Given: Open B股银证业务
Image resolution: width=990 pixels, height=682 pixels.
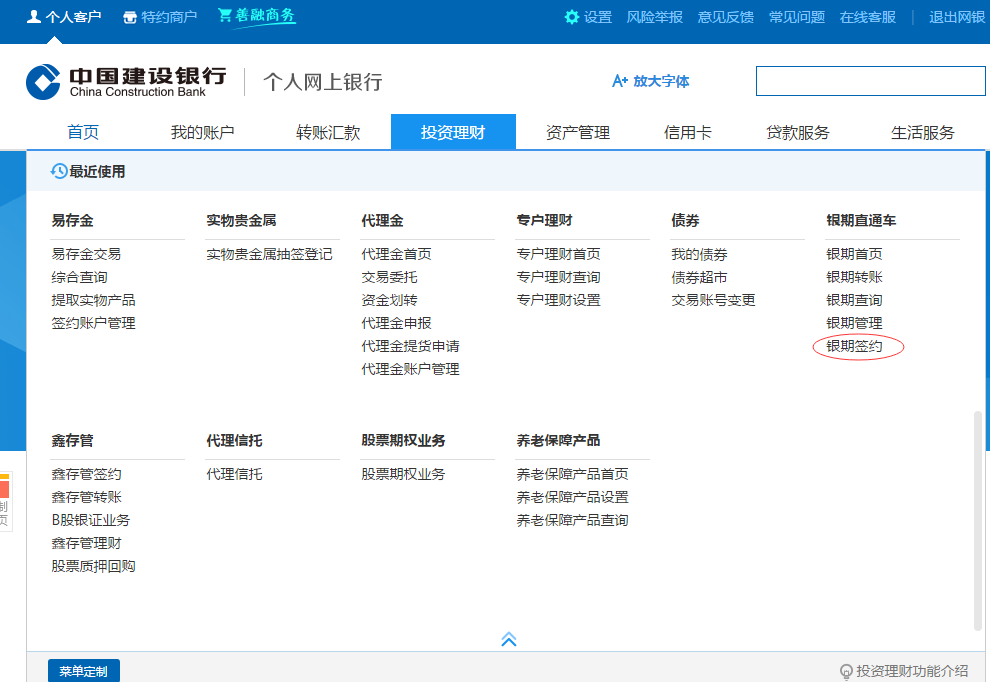Looking at the screenshot, I should (91, 520).
